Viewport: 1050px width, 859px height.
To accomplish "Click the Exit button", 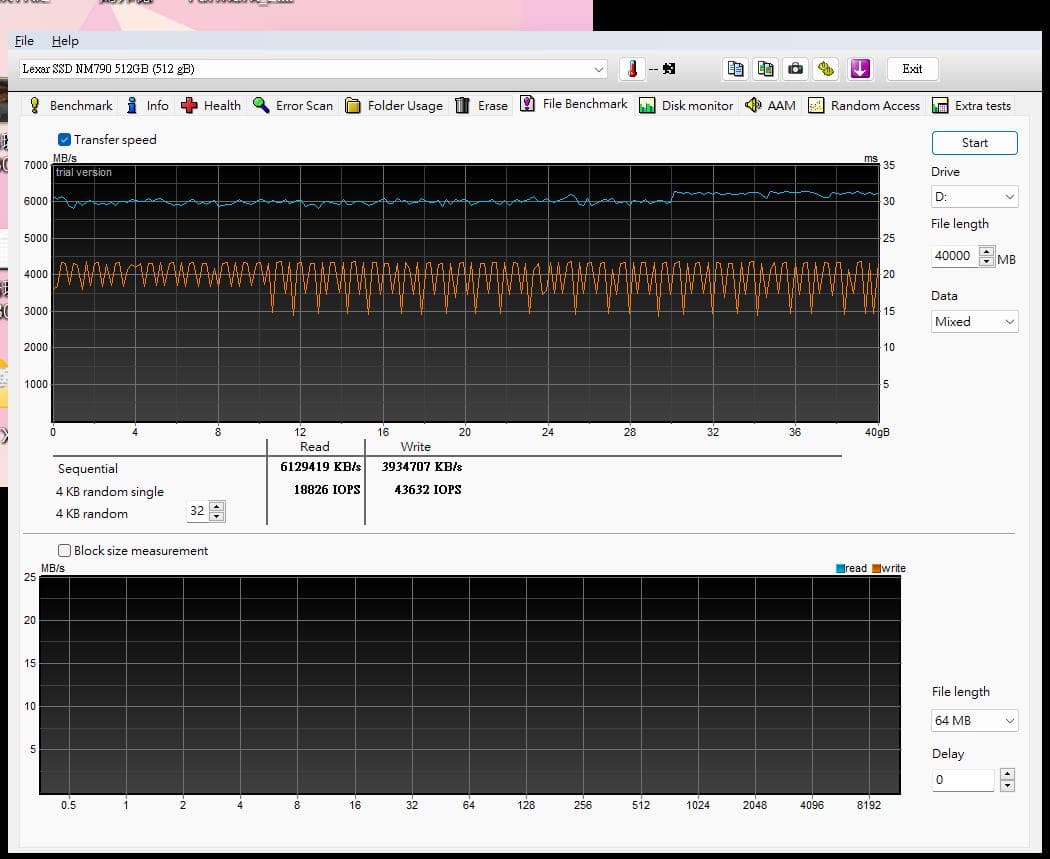I will click(912, 69).
